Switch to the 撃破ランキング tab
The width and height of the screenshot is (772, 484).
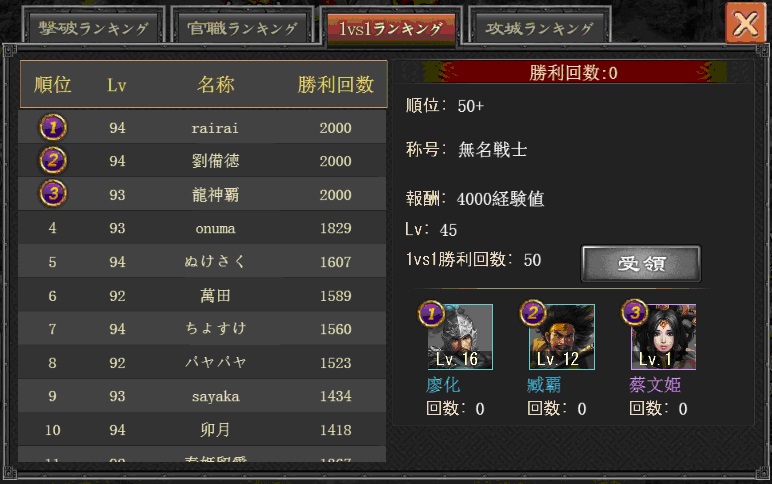(x=94, y=28)
